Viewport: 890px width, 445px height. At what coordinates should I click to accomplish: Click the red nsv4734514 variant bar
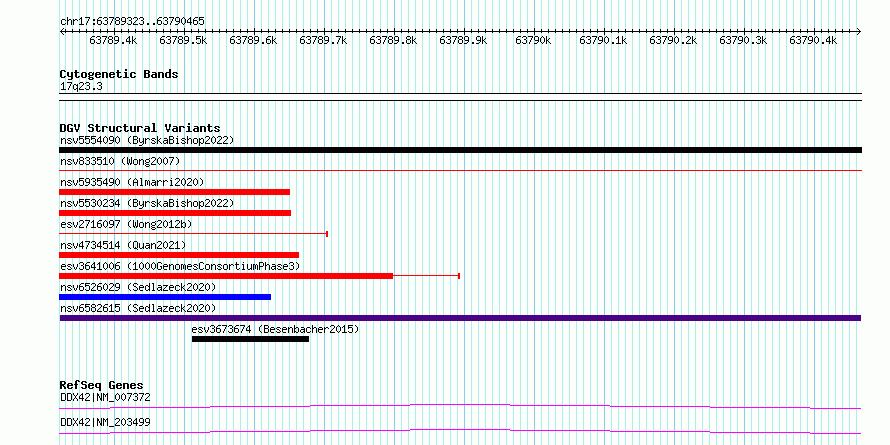[x=179, y=255]
